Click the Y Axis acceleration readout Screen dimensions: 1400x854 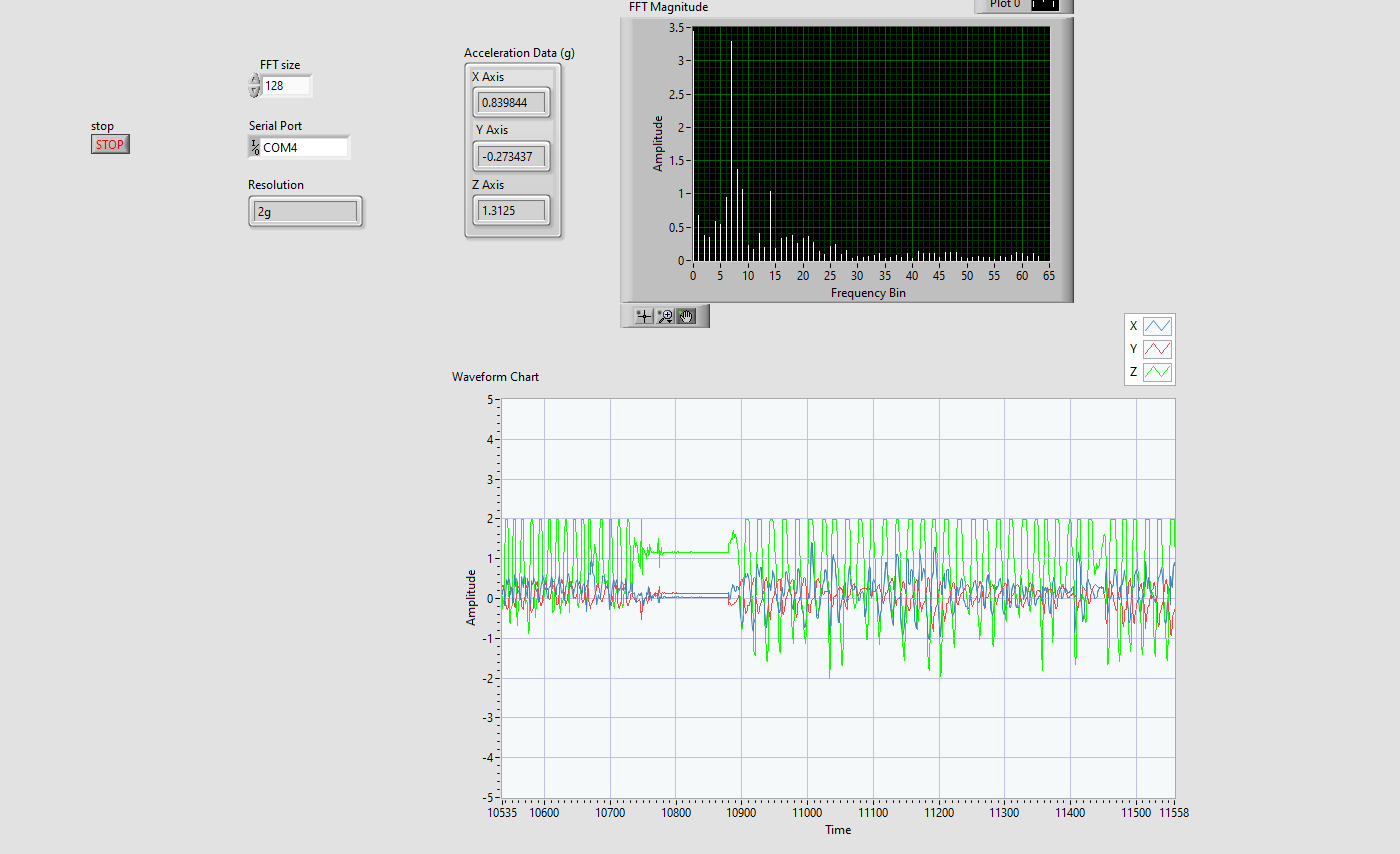[x=511, y=156]
